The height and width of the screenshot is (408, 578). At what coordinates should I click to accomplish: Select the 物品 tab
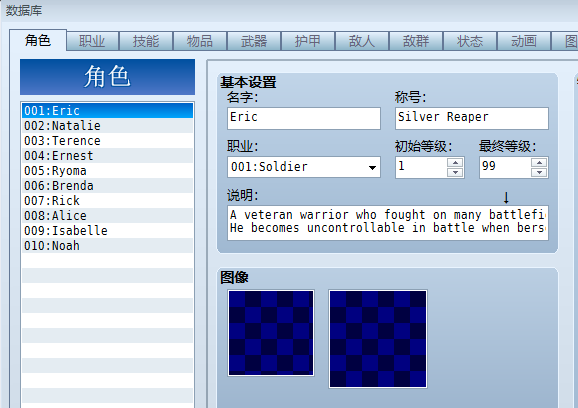[x=200, y=41]
